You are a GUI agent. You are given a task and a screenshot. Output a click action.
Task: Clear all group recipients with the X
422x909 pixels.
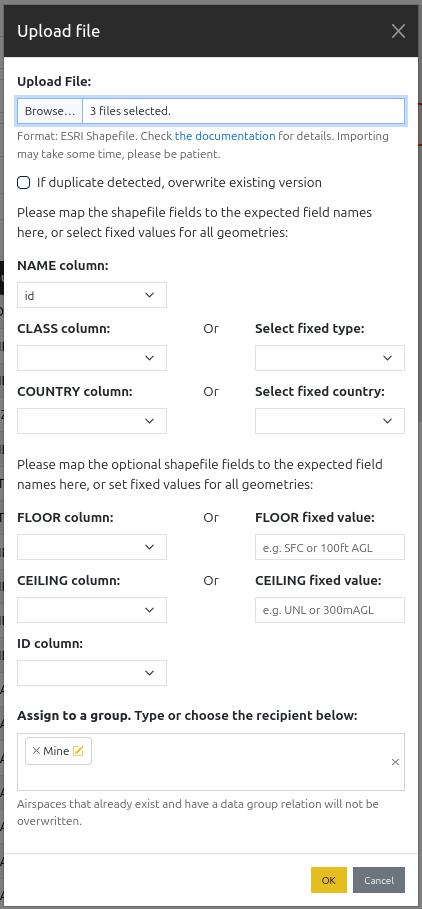point(395,762)
